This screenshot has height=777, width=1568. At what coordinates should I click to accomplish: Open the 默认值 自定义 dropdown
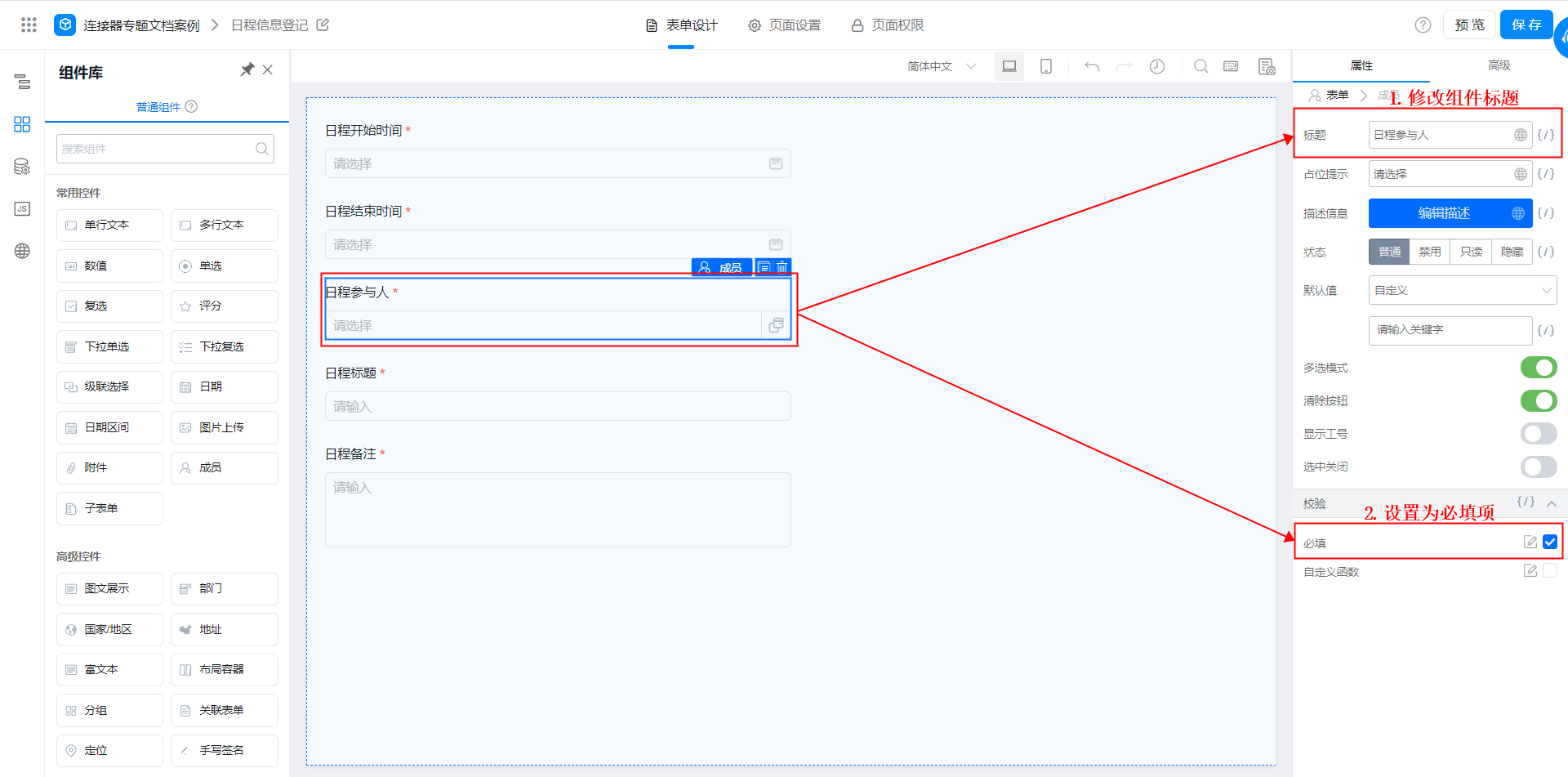1463,290
